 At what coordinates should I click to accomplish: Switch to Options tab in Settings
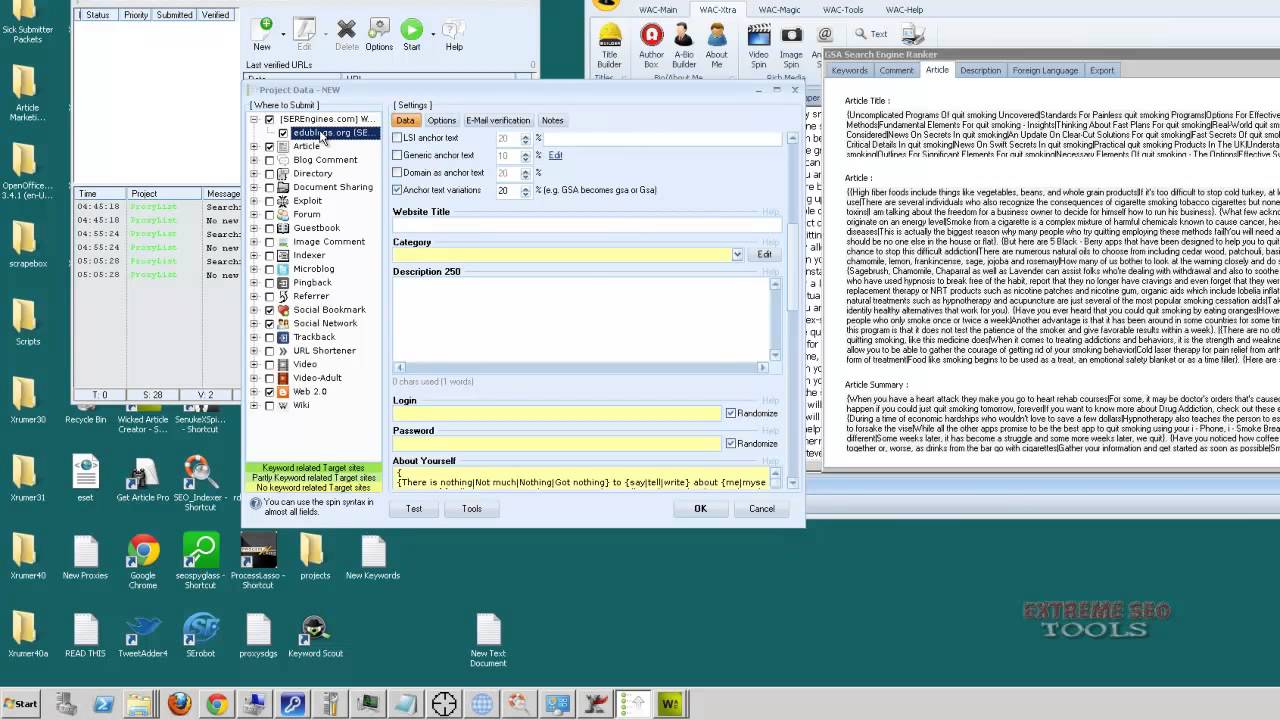pyautogui.click(x=441, y=120)
